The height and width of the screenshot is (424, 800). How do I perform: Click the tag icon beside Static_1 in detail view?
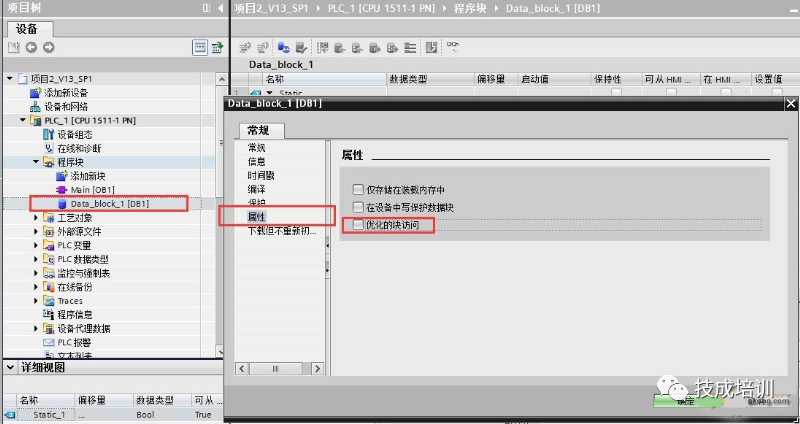(x=9, y=415)
